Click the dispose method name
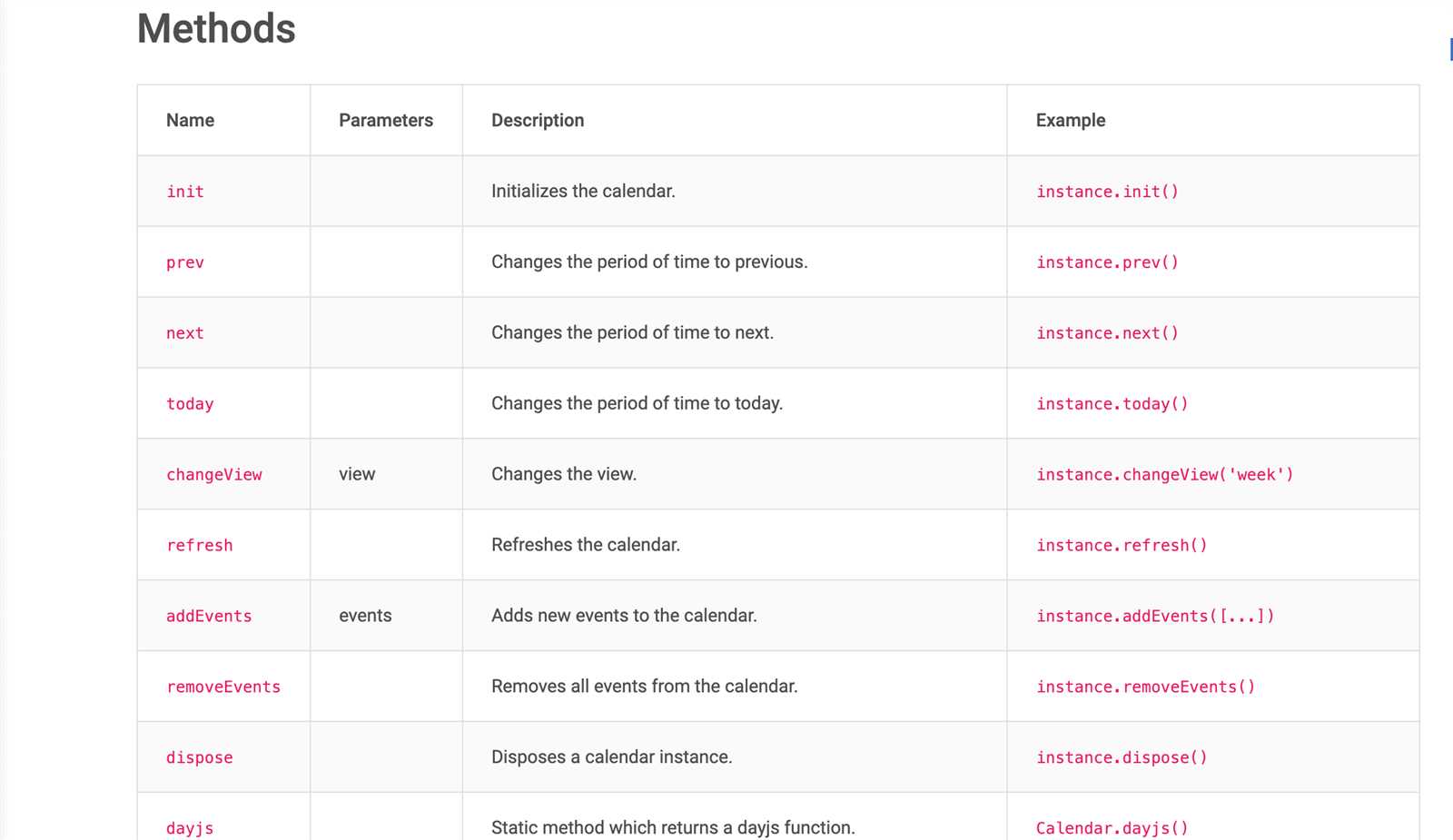The height and width of the screenshot is (840, 1453). pyautogui.click(x=200, y=758)
